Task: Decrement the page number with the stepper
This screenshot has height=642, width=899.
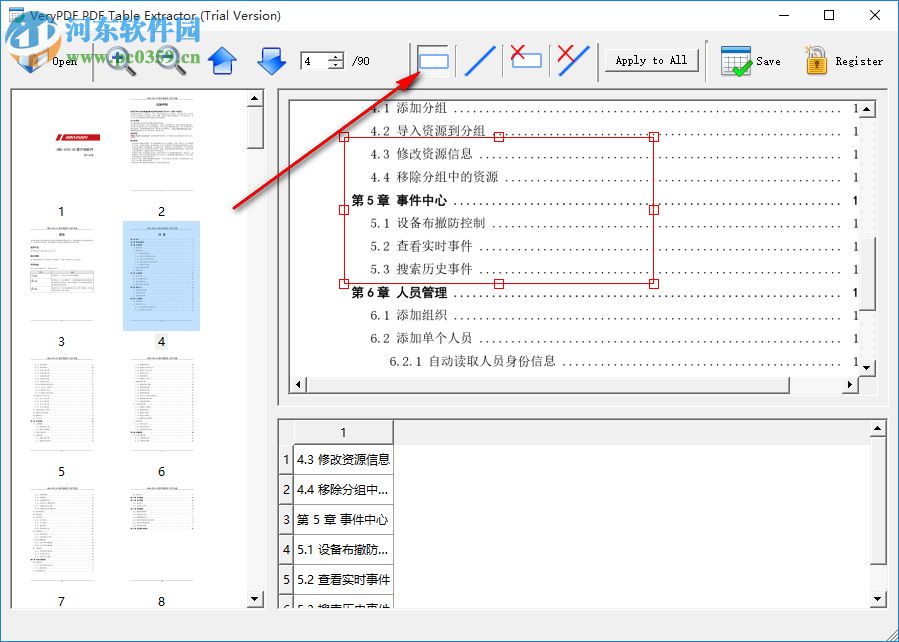Action: point(336,66)
